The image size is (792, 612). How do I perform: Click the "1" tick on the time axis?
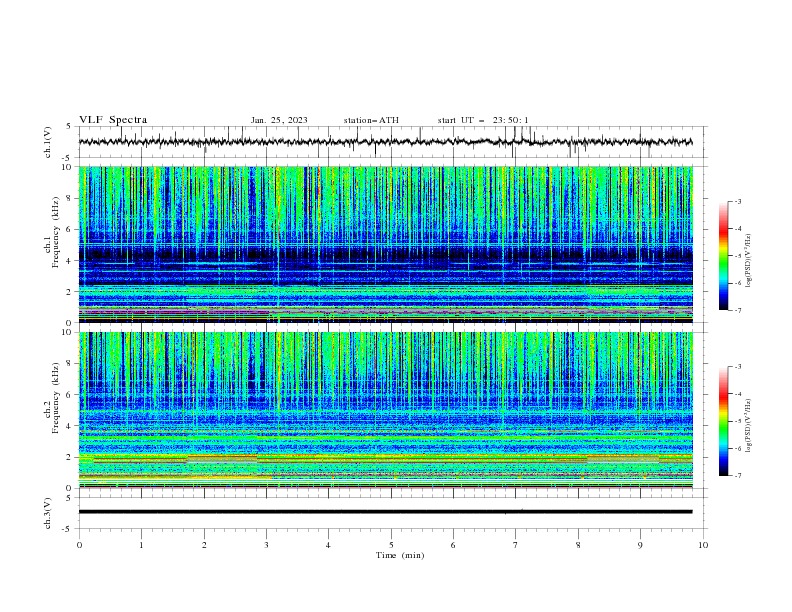click(x=141, y=545)
